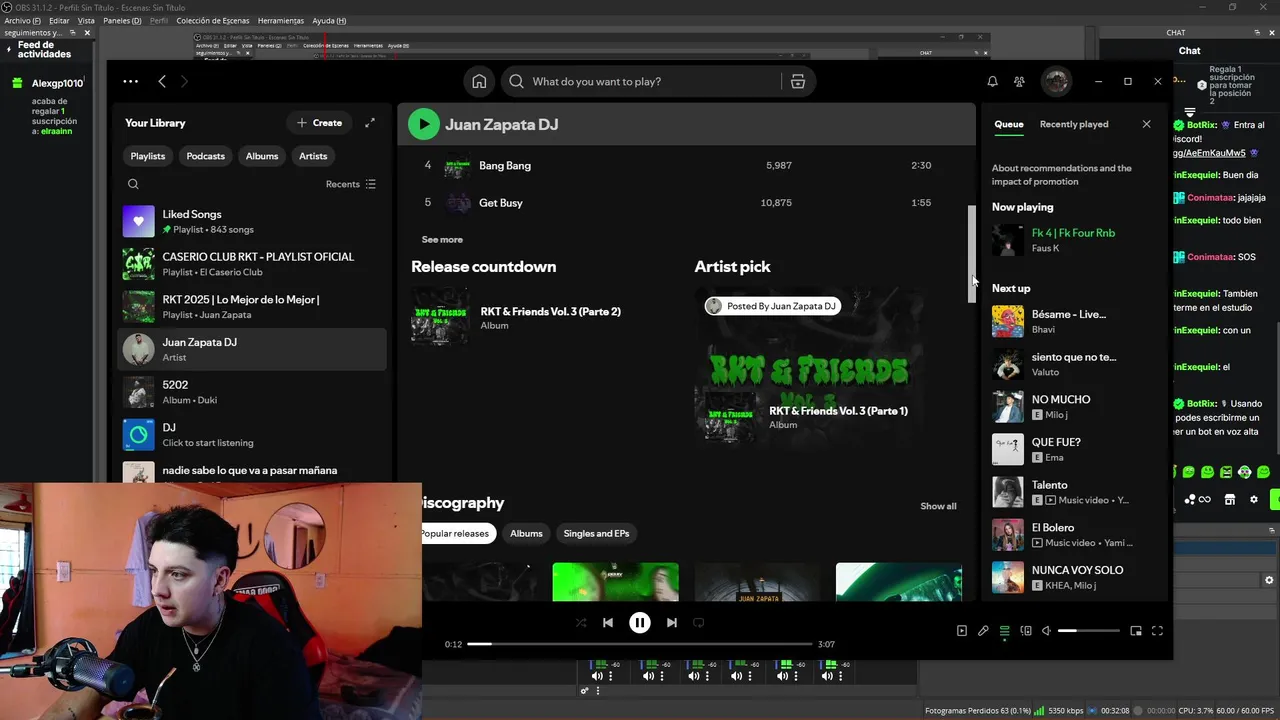Select Albums discography filter
The image size is (1280, 720).
(x=526, y=533)
